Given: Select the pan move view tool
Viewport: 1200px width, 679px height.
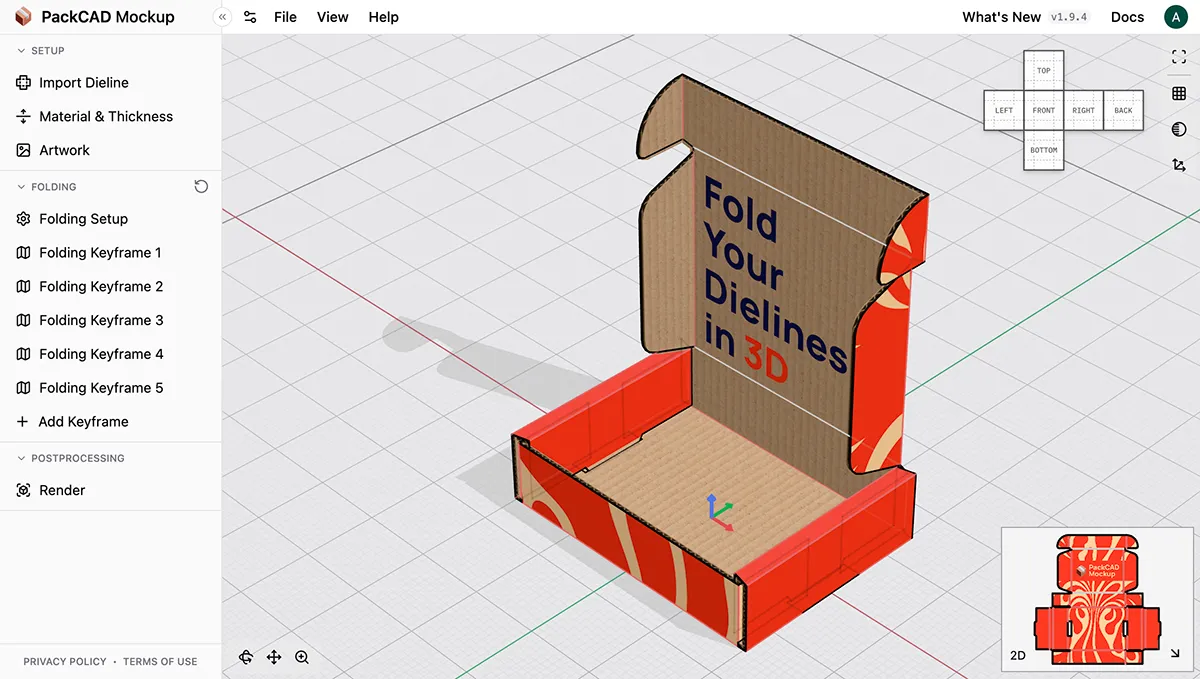Looking at the screenshot, I should click(x=274, y=657).
